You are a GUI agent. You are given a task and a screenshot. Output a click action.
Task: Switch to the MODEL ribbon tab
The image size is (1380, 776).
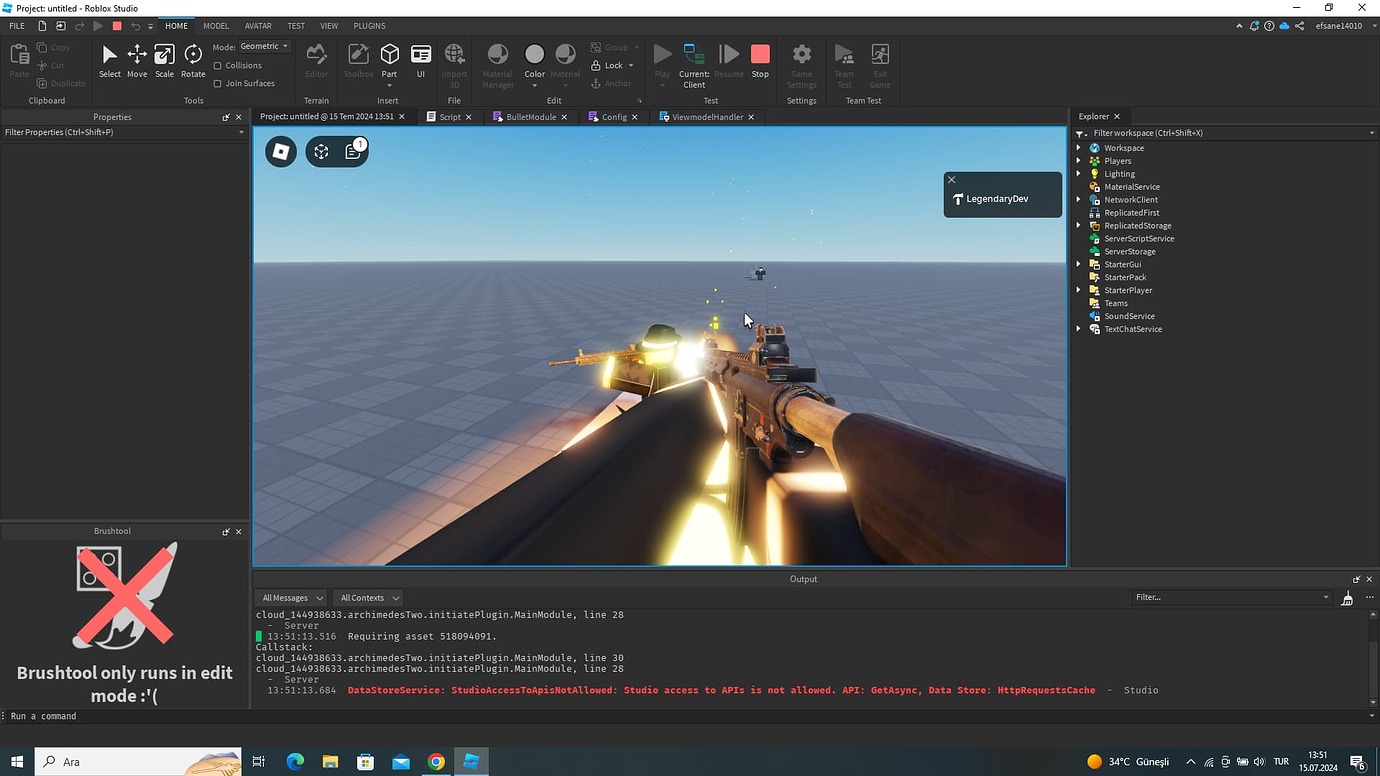(x=215, y=25)
